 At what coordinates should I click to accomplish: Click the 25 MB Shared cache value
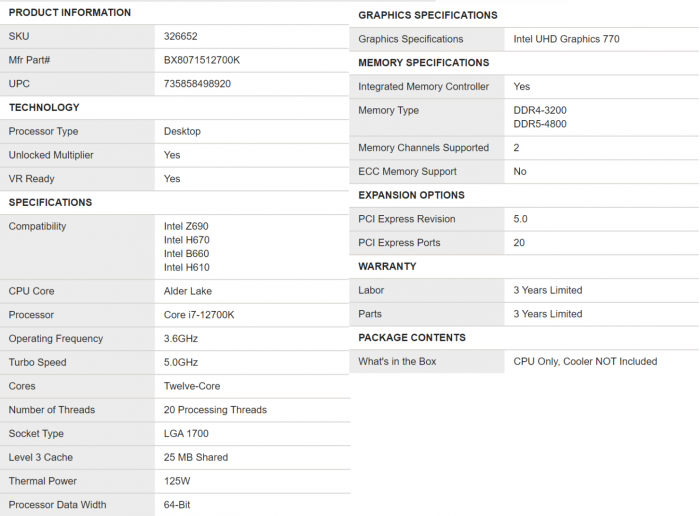click(x=196, y=457)
